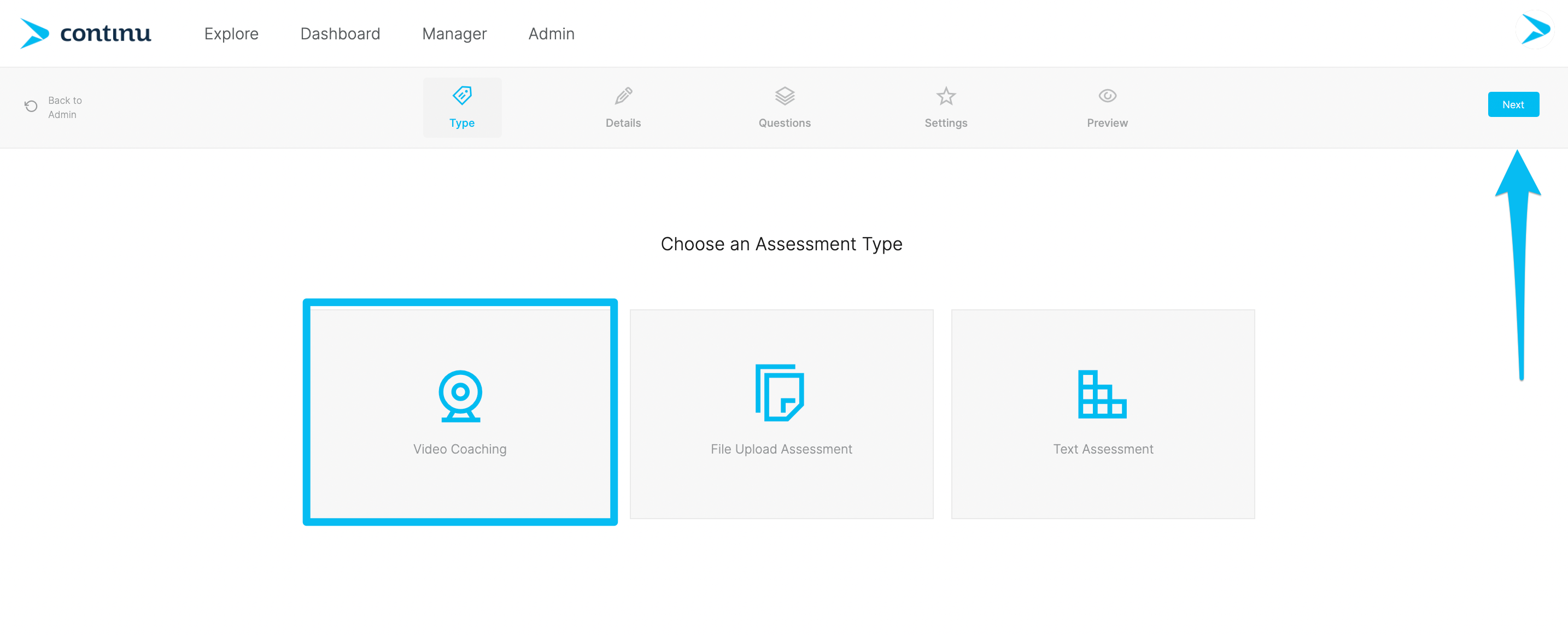1568x635 pixels.
Task: Click the Back to Admin arrow icon
Action: click(x=31, y=107)
